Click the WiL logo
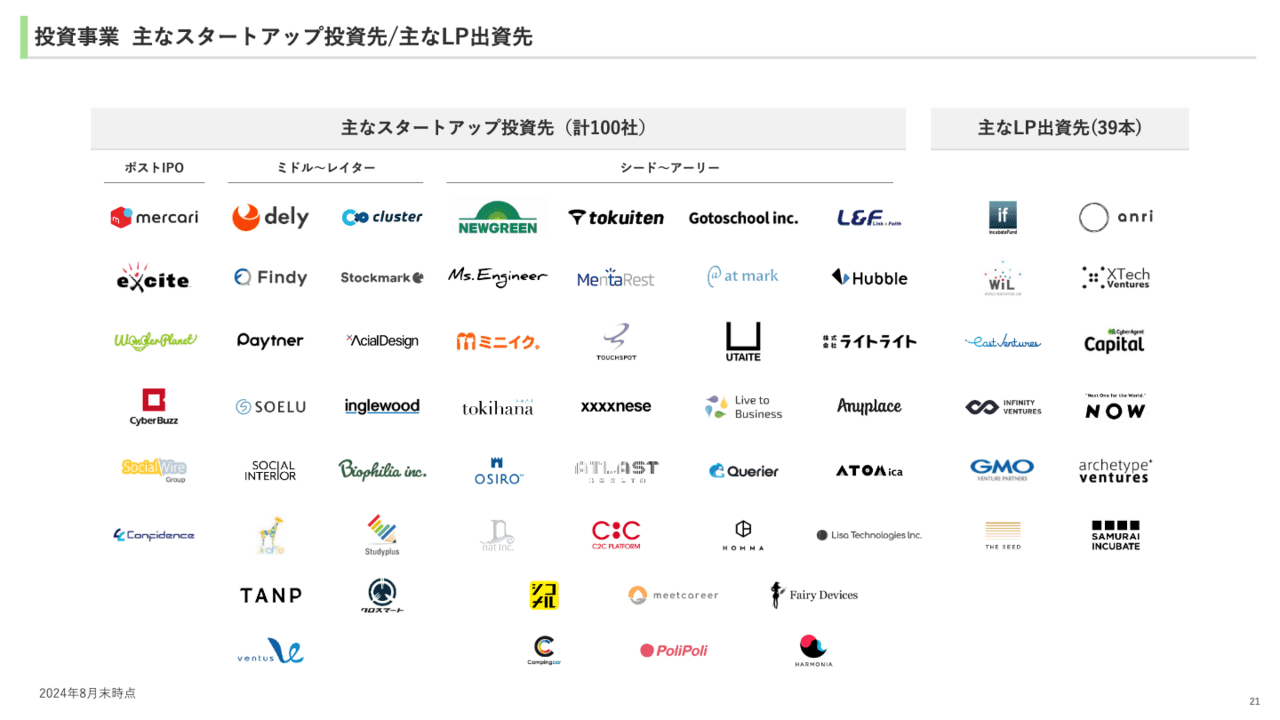 click(1003, 279)
